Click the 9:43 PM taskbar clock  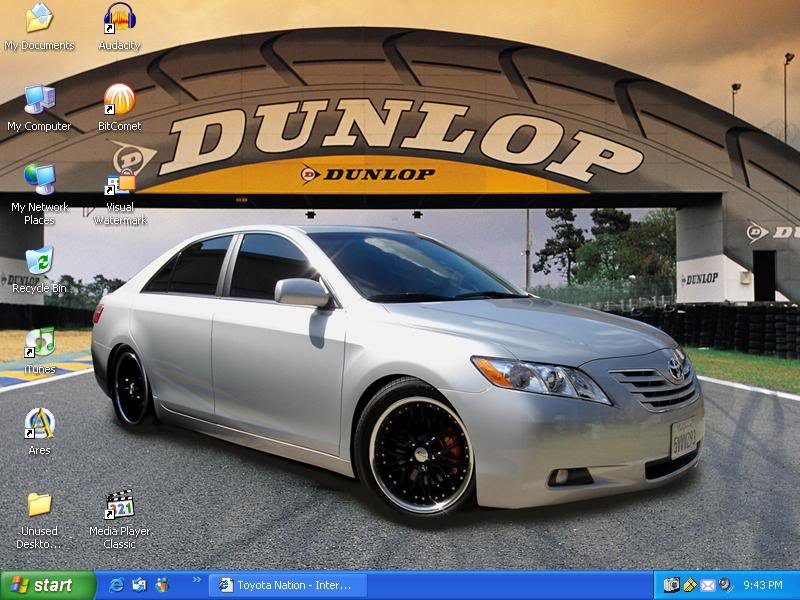coord(763,585)
